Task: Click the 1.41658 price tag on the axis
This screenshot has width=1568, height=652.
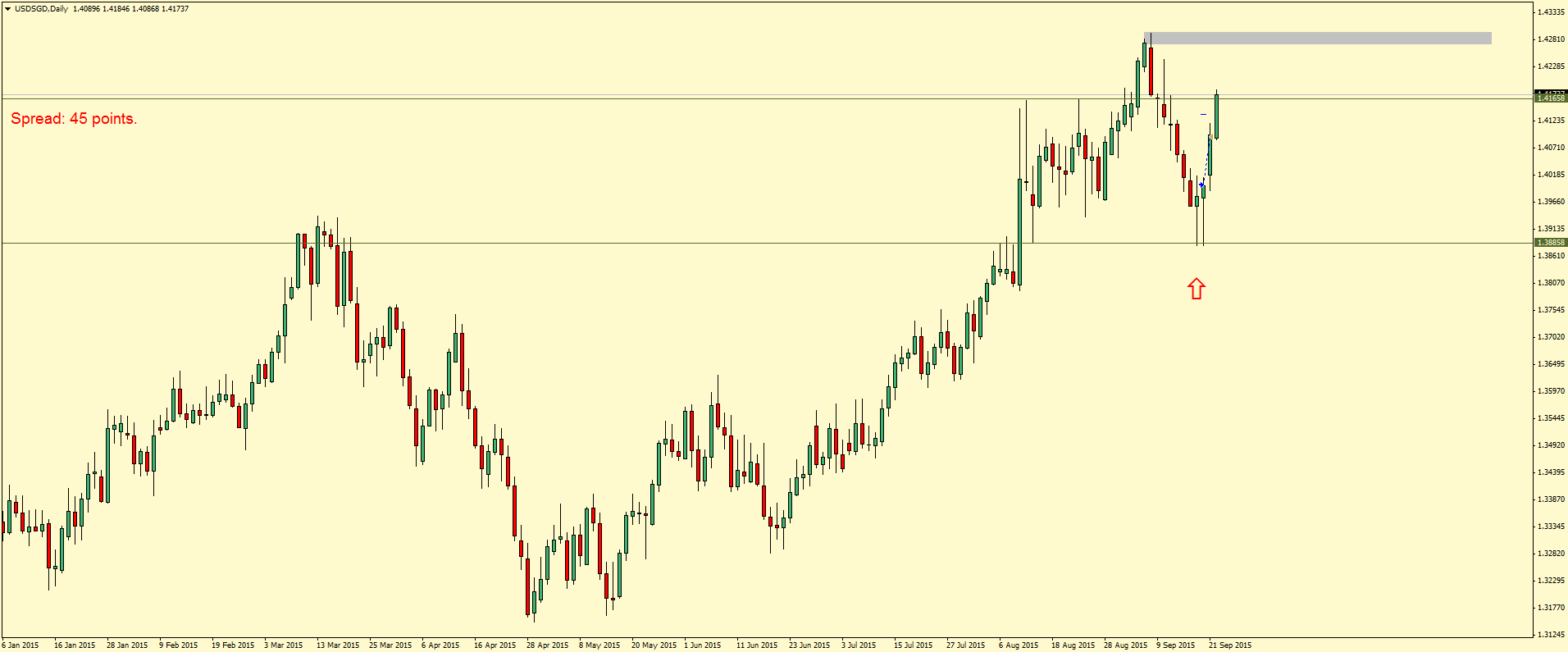Action: [x=1550, y=98]
